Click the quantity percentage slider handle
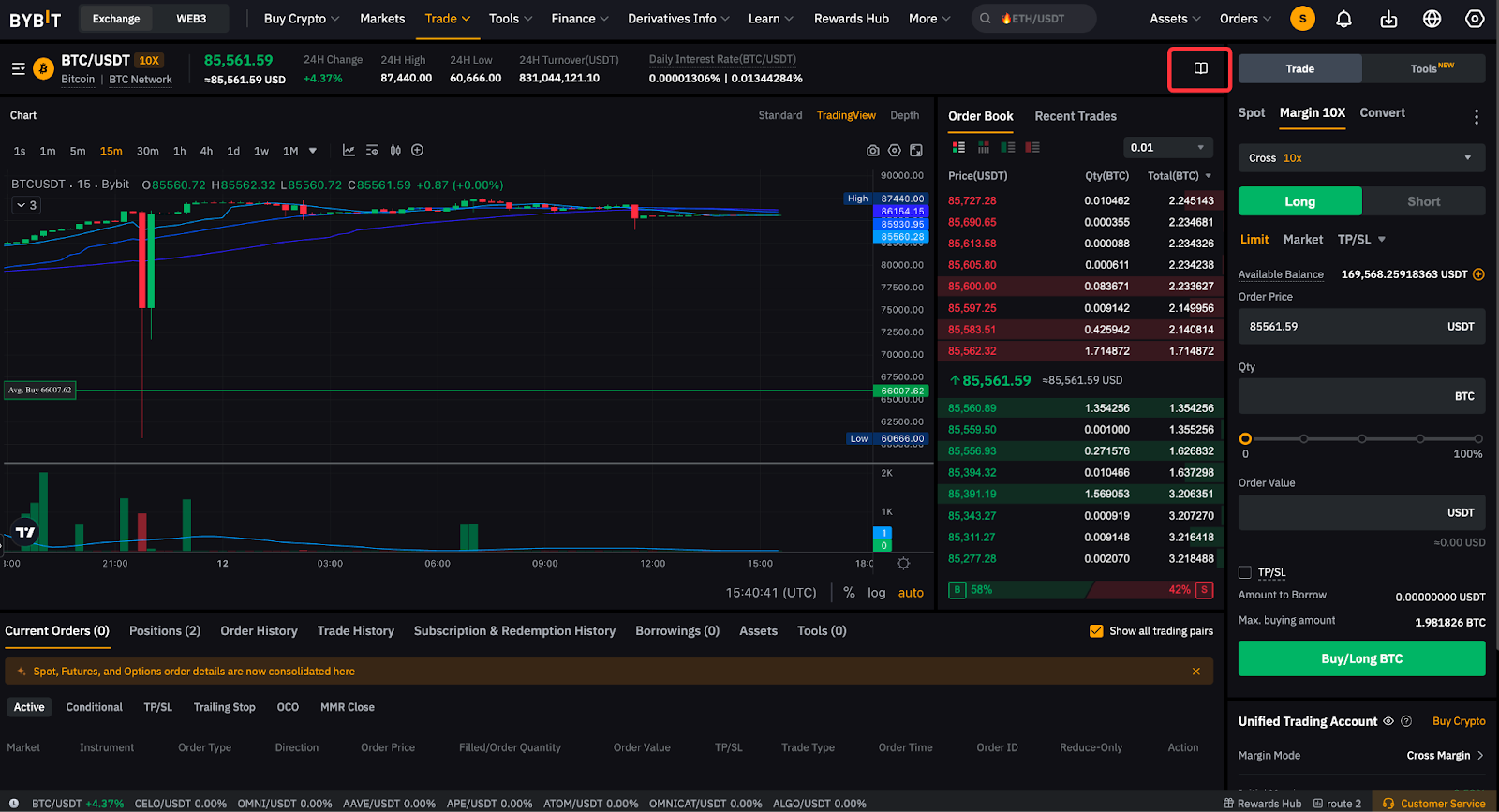 (1245, 438)
